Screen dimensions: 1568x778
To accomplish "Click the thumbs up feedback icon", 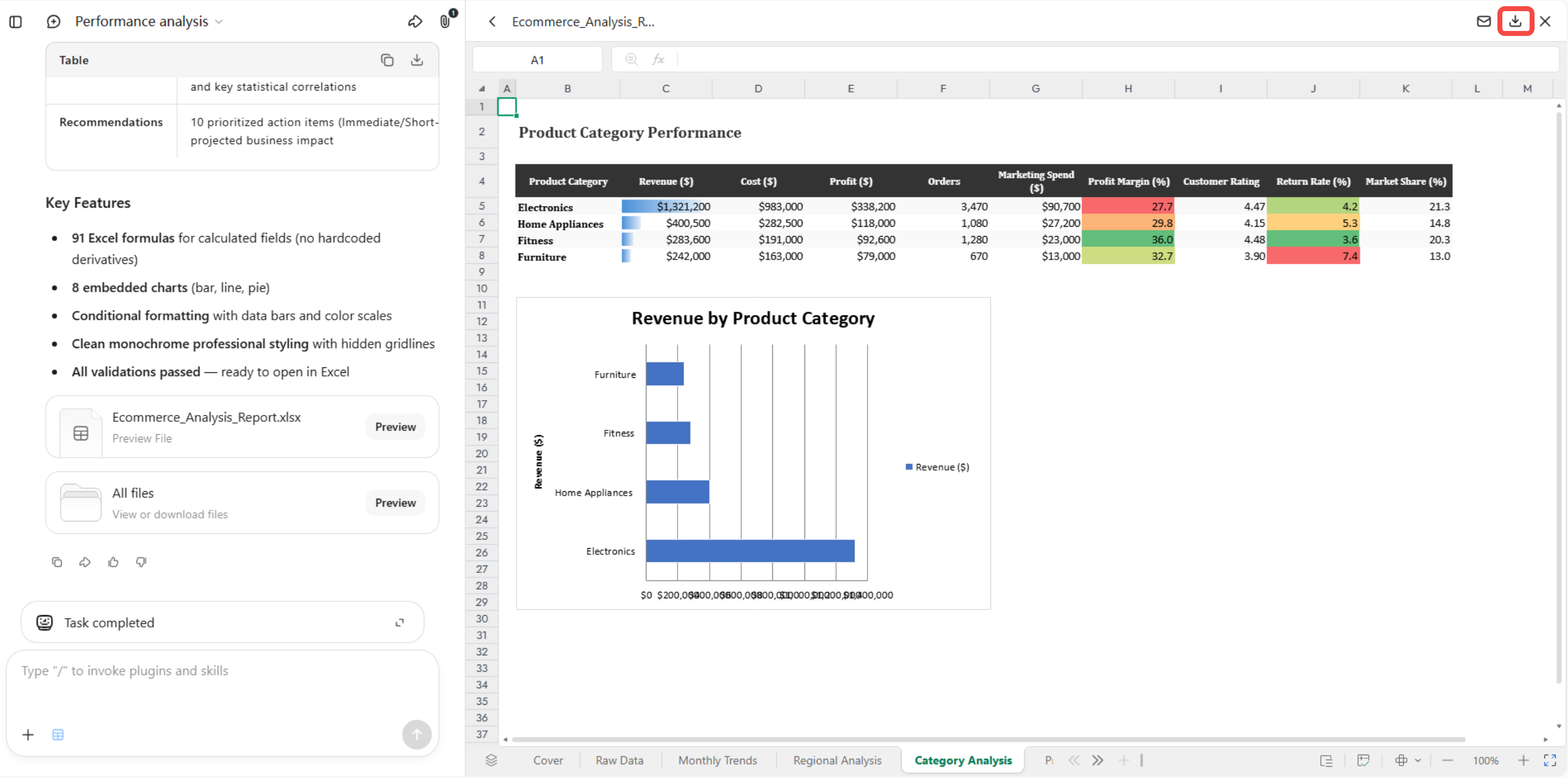I will point(113,562).
